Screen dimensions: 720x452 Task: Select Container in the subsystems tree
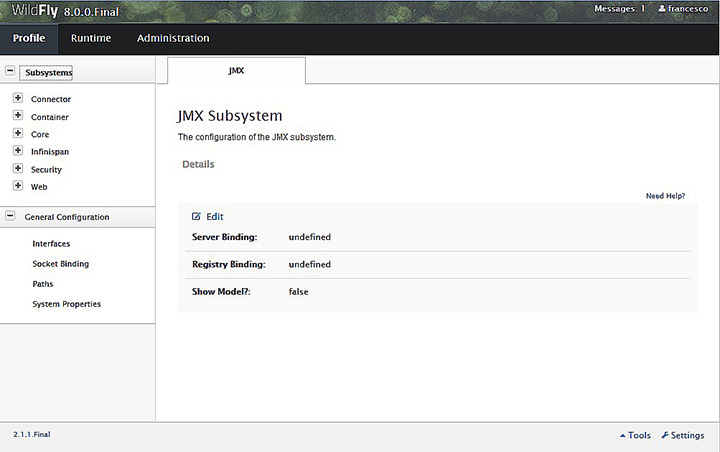coord(50,117)
